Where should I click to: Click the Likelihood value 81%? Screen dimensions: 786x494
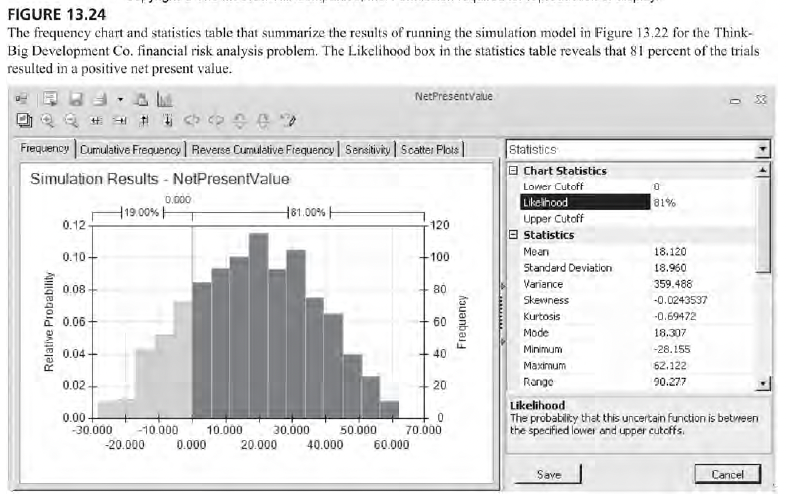(x=665, y=203)
